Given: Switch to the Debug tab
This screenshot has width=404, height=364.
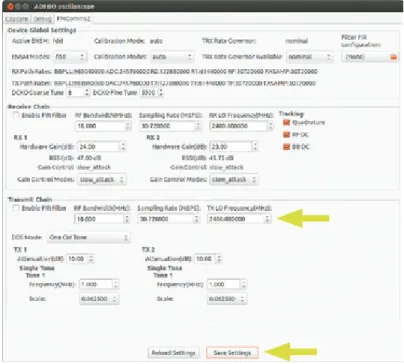Looking at the screenshot, I should point(42,19).
